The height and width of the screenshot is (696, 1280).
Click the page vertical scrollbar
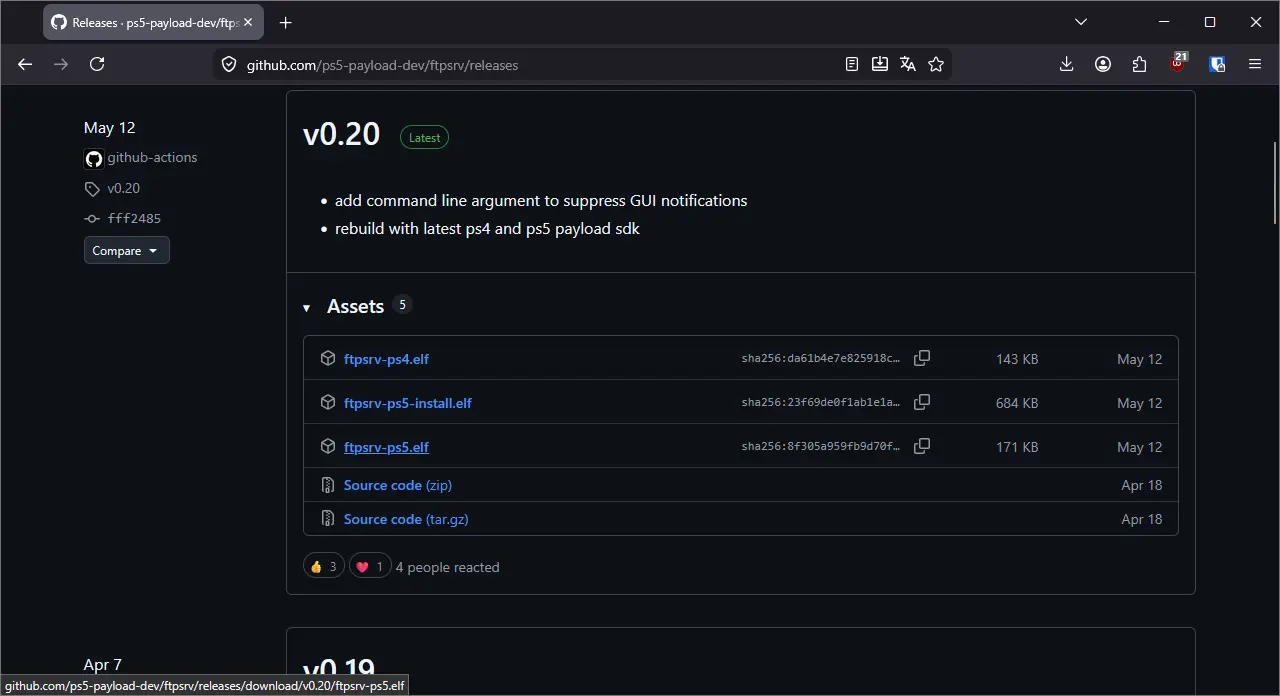(1275, 183)
